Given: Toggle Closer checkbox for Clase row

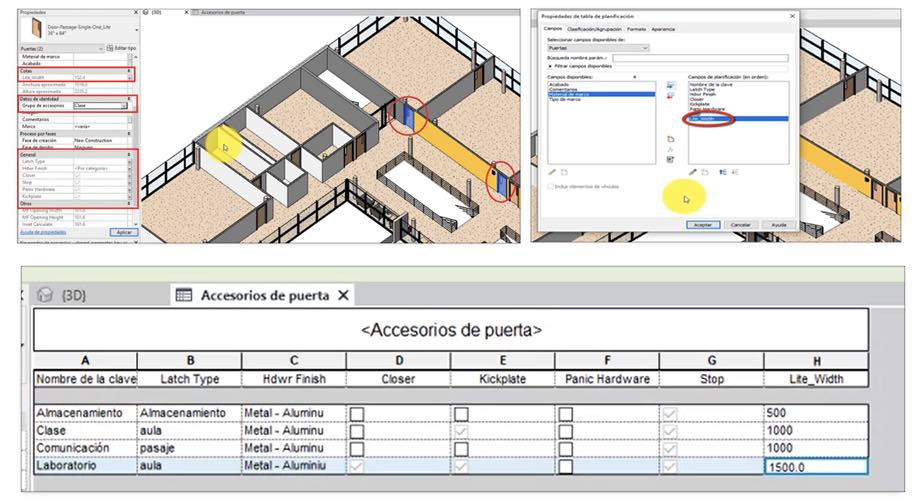Looking at the screenshot, I should tap(357, 432).
